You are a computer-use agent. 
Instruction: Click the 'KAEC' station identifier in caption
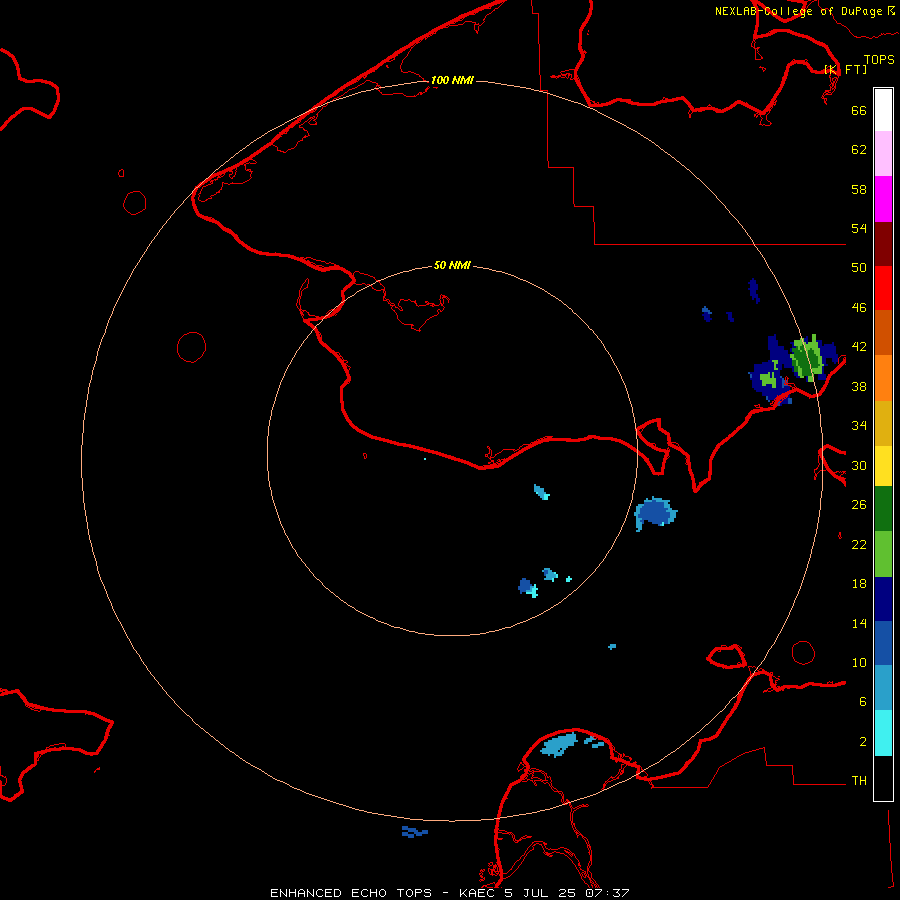coord(478,893)
